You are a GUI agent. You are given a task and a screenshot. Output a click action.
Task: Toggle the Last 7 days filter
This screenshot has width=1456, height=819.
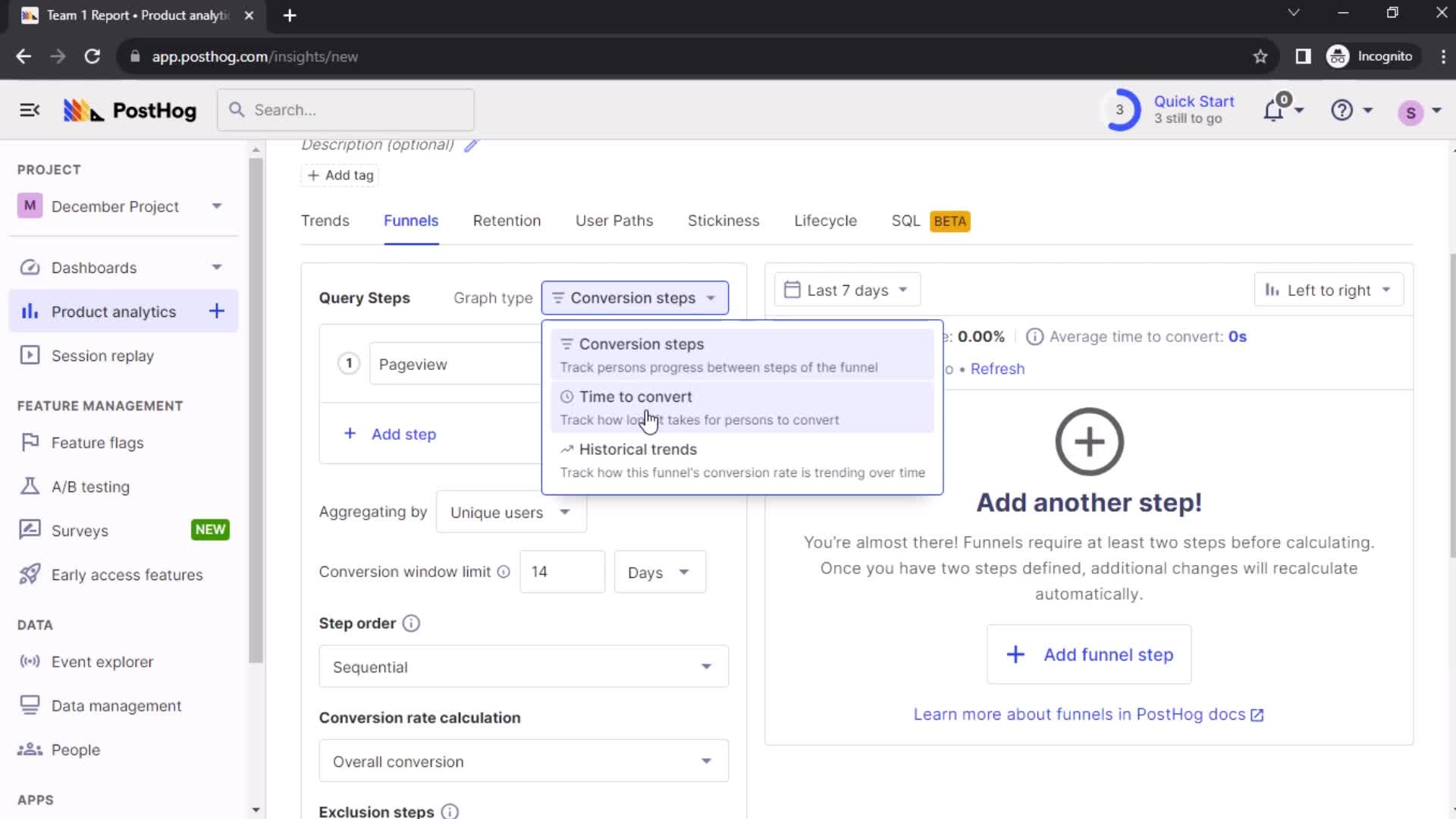847,290
